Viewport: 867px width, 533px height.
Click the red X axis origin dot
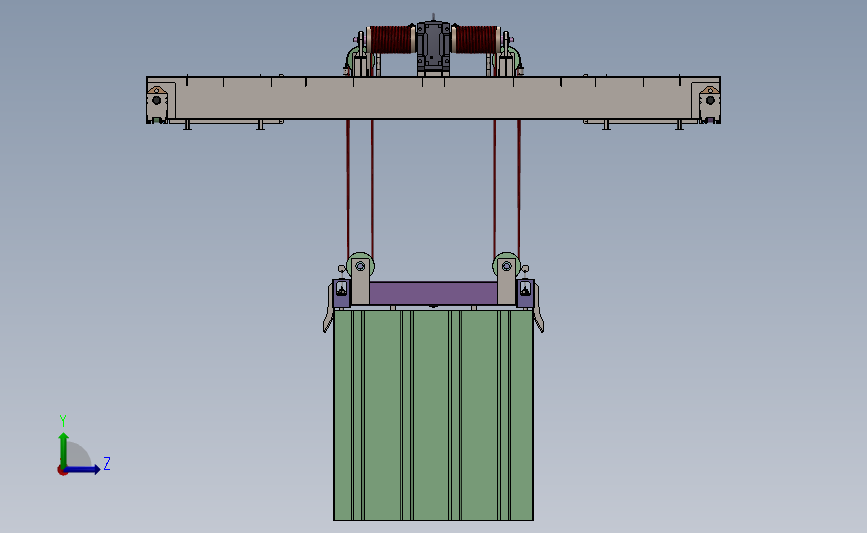point(62,471)
